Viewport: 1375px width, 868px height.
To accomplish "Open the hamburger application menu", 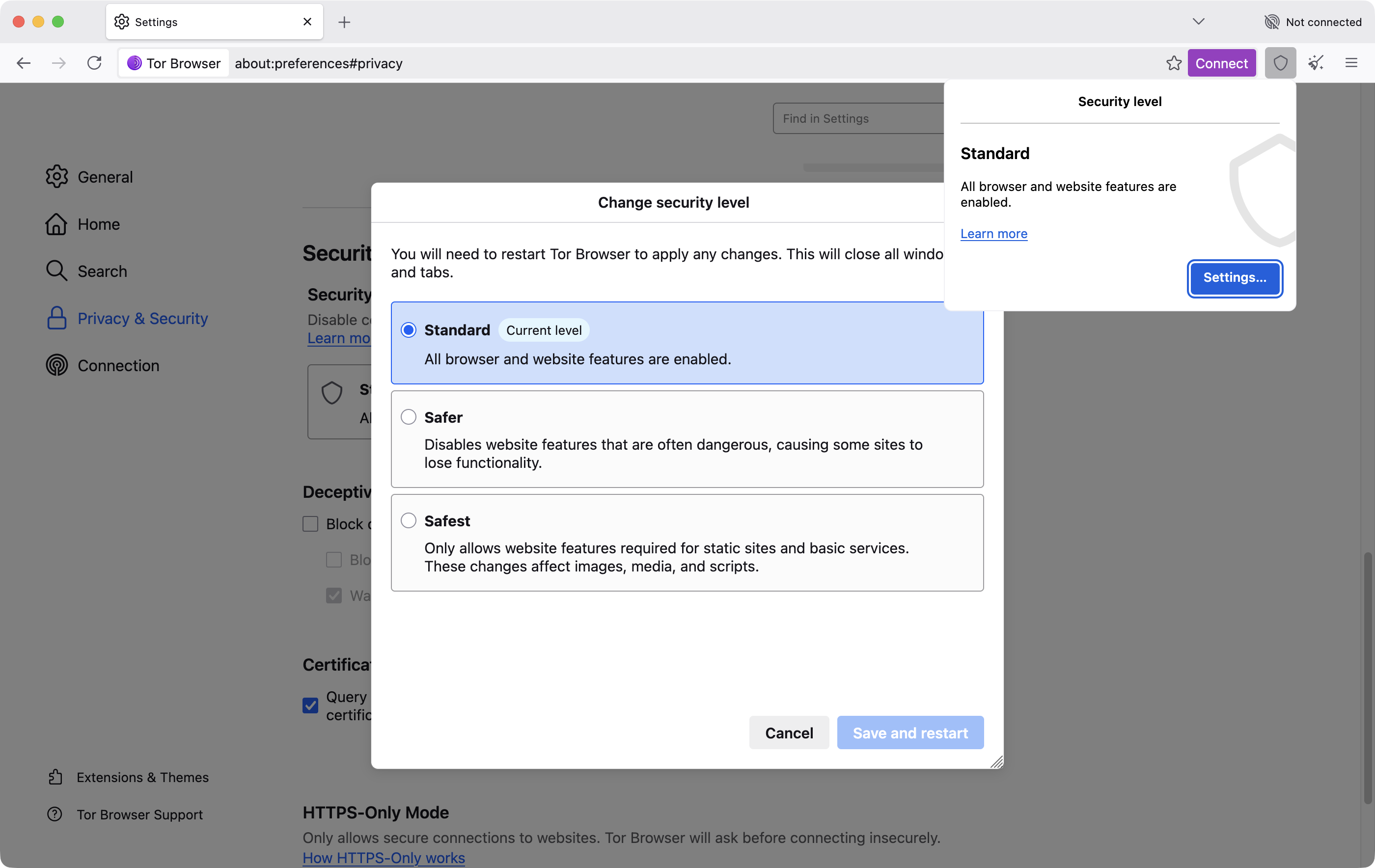I will pos(1351,63).
